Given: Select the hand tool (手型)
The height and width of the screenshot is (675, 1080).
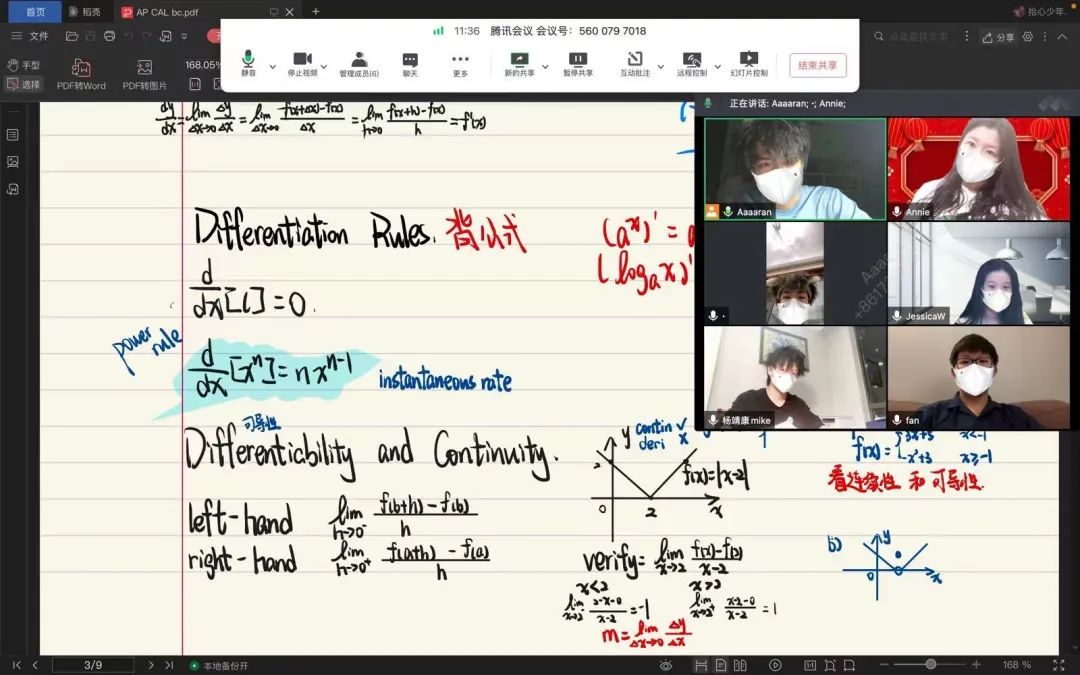Looking at the screenshot, I should point(24,65).
